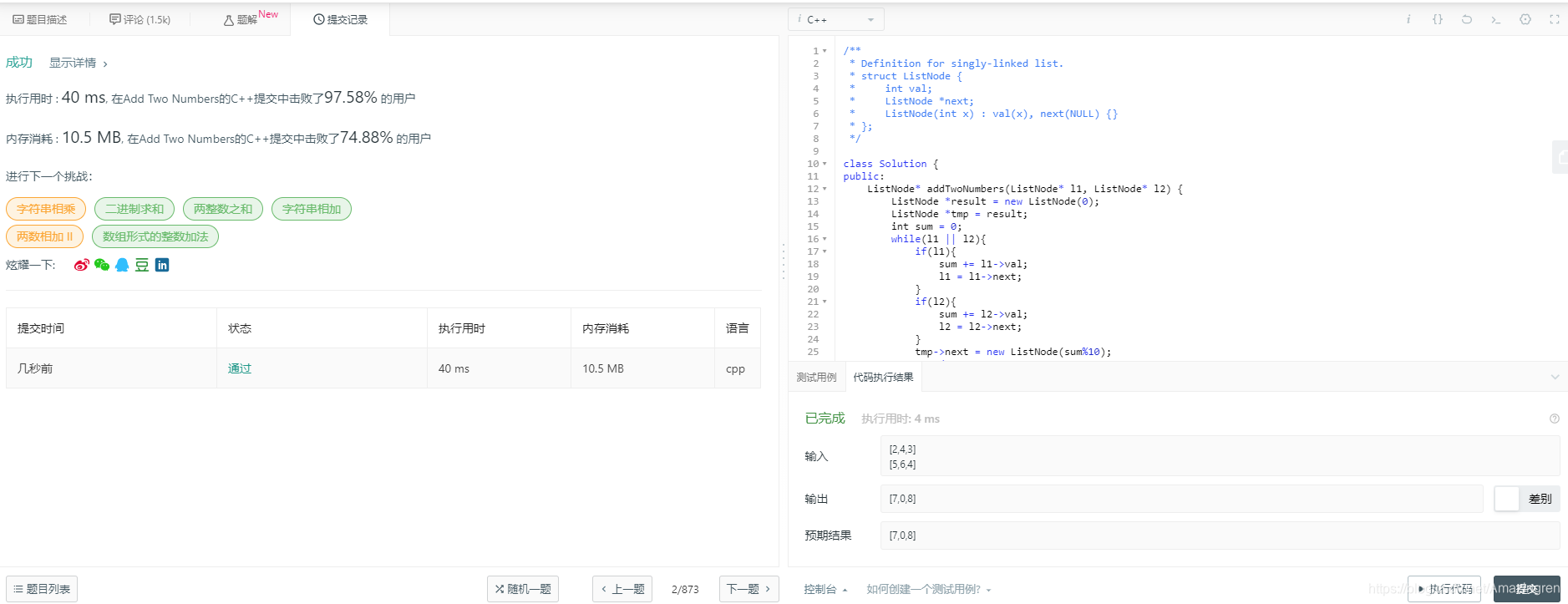Click the 执行用时 column header
Screen dimensions: 1568x604
pyautogui.click(x=499, y=328)
